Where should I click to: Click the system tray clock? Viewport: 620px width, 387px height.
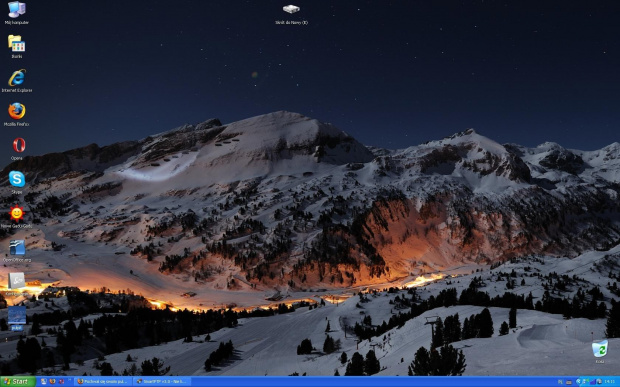[609, 381]
